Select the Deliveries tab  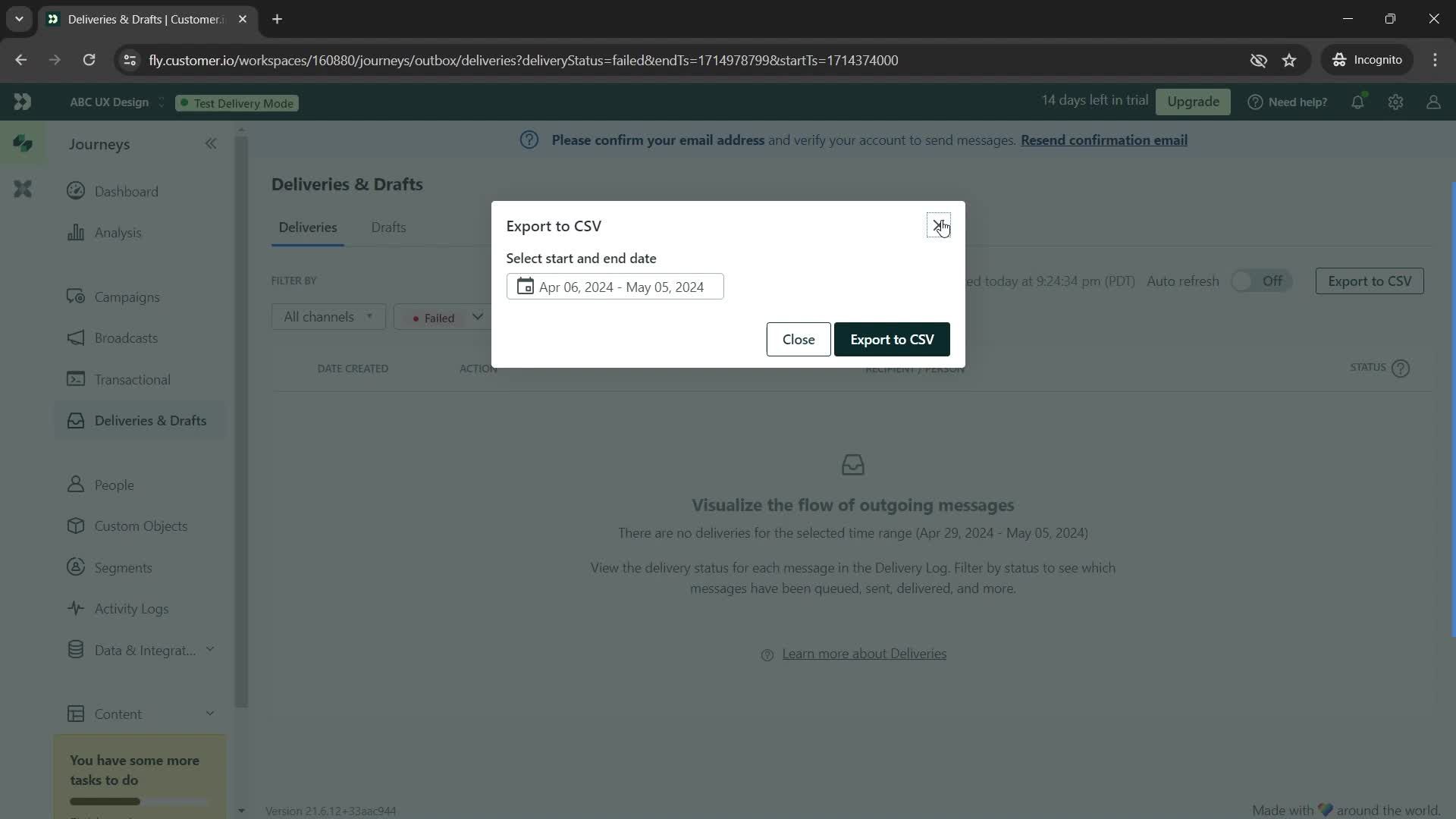click(x=308, y=227)
